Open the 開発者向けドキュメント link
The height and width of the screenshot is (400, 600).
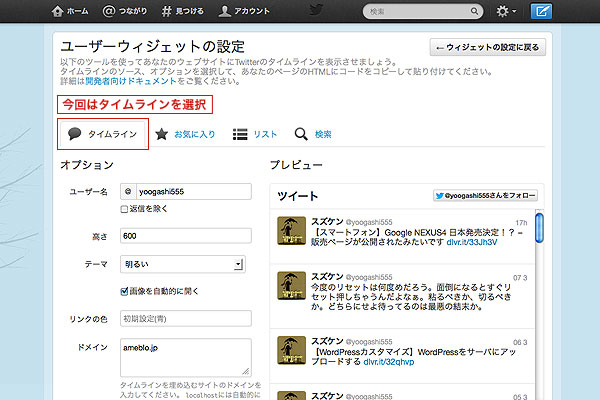(130, 81)
